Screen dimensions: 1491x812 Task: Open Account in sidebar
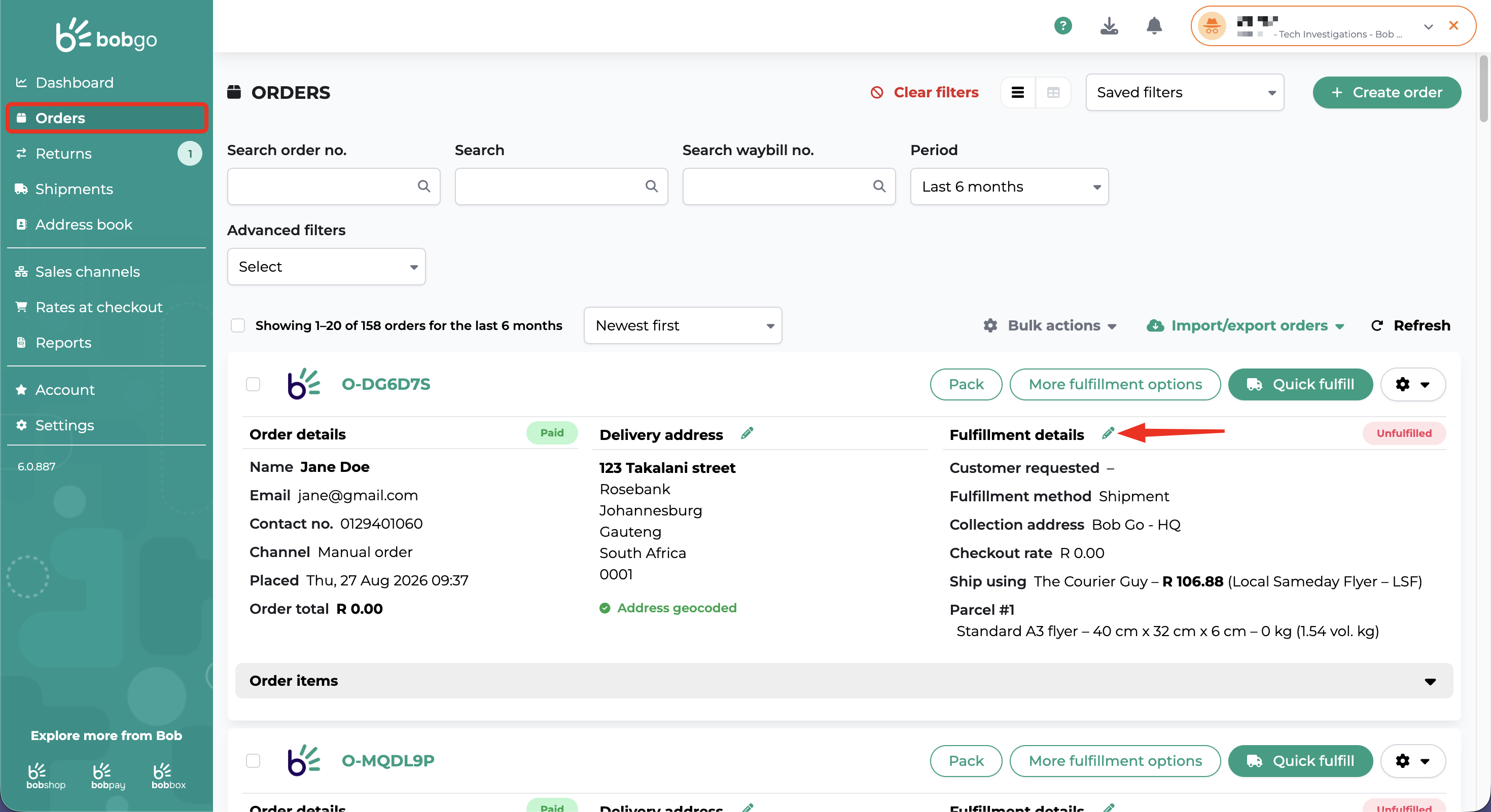pos(106,390)
